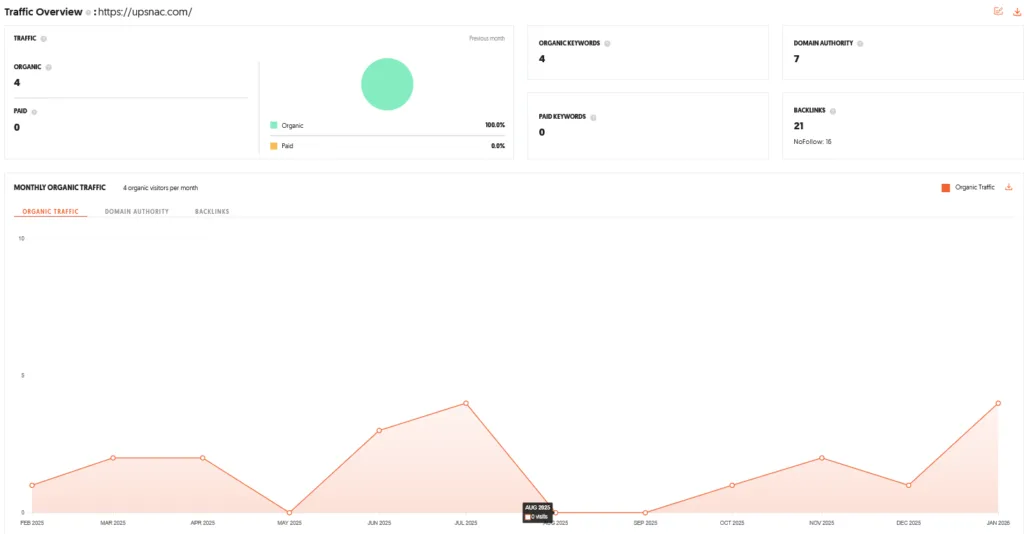Toggle the Organic Traffic legend swatch
The width and height of the screenshot is (1024, 534).
click(945, 188)
